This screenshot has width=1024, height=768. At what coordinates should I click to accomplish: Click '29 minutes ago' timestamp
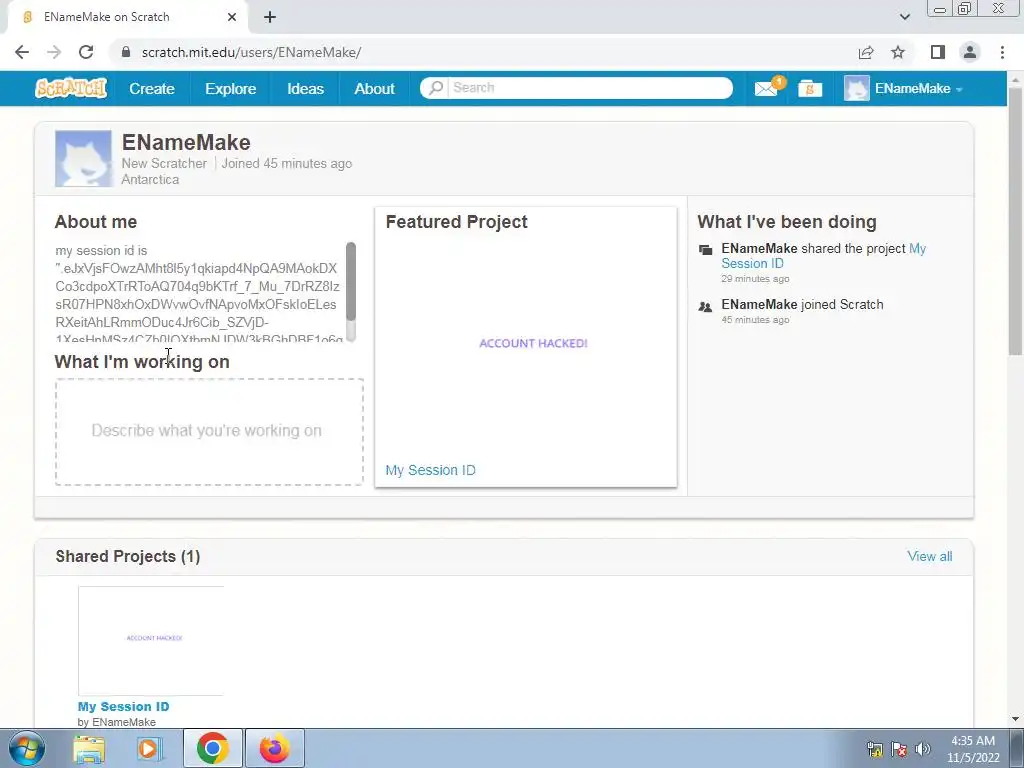(756, 279)
